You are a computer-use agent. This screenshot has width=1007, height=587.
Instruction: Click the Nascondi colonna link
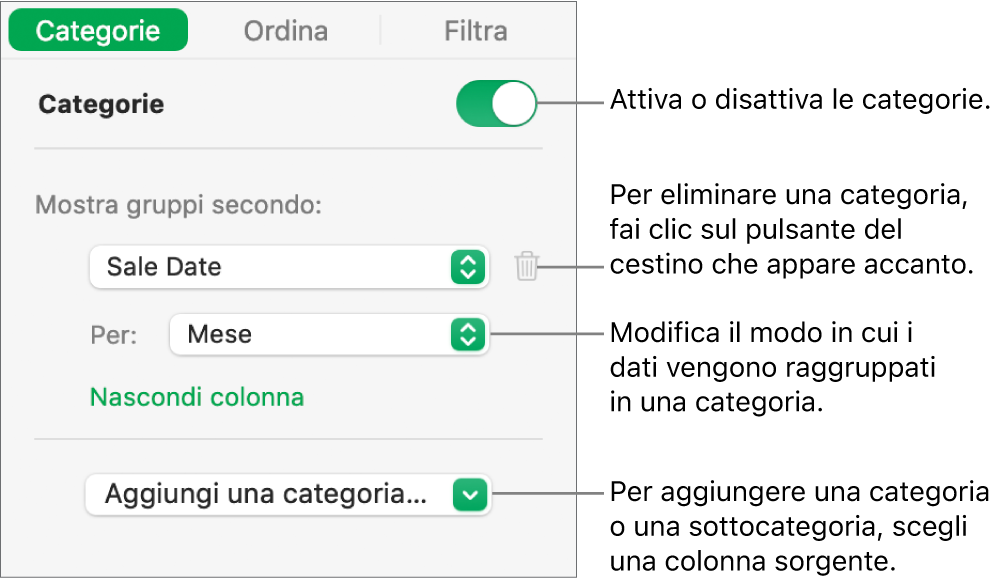197,397
